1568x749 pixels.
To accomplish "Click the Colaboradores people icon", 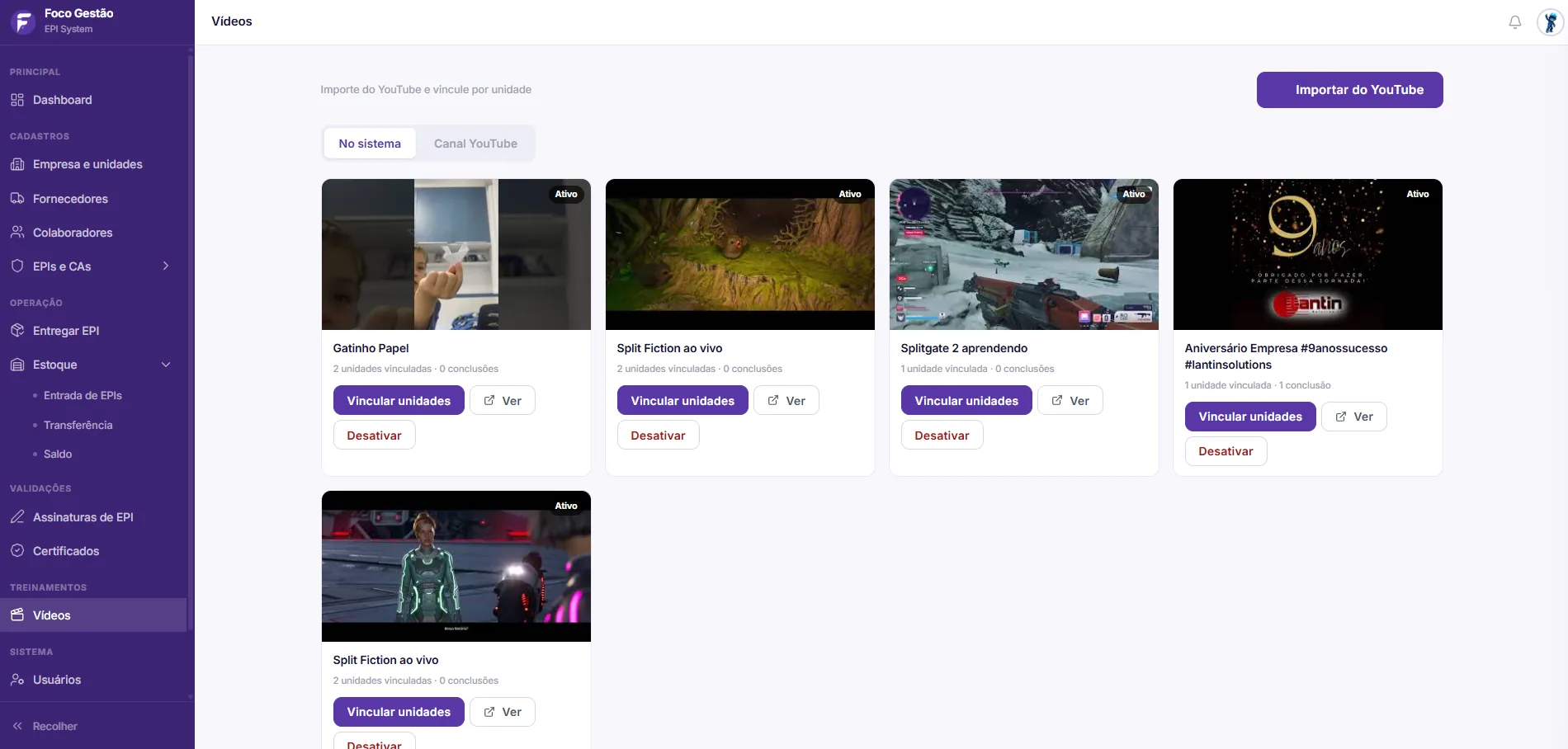I will click(x=17, y=233).
